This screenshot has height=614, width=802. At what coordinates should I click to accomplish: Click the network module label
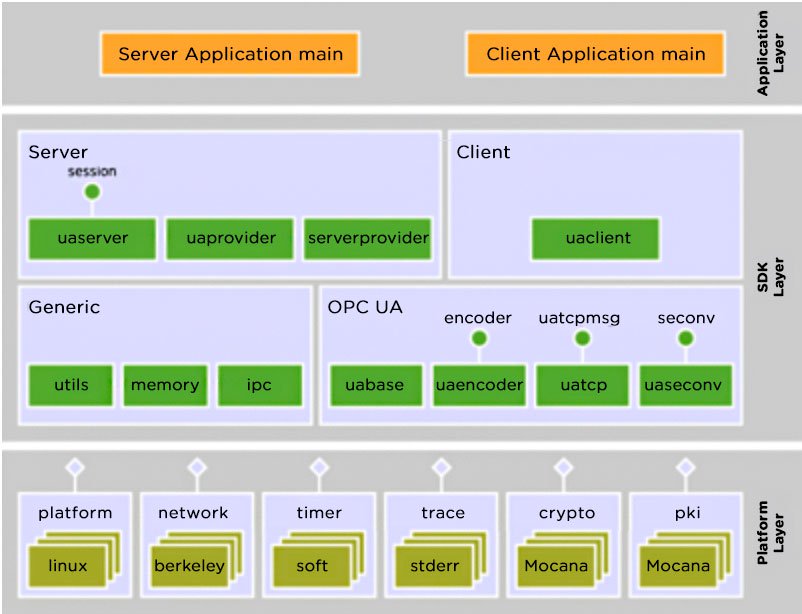point(193,513)
